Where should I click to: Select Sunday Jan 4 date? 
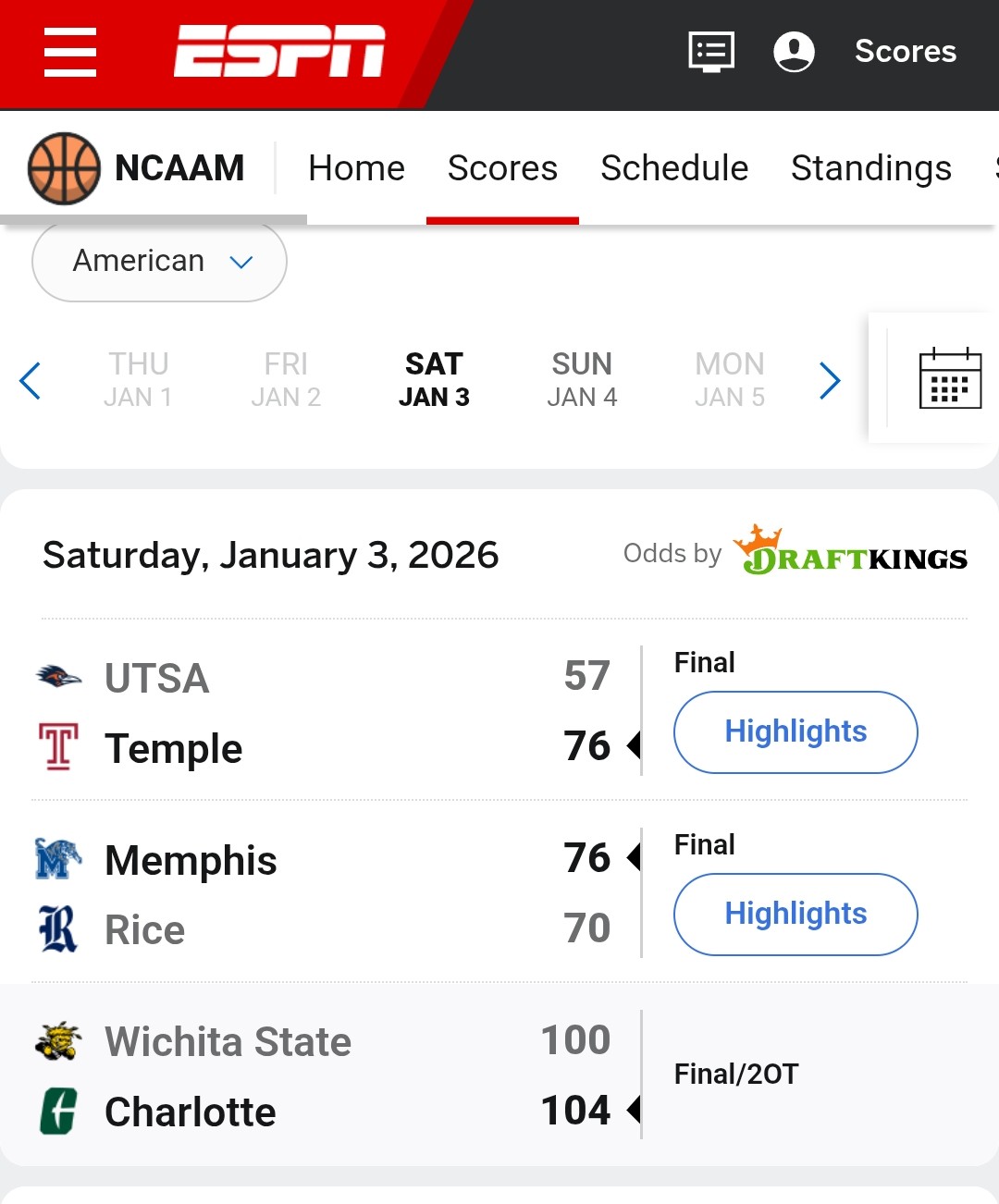pos(582,379)
